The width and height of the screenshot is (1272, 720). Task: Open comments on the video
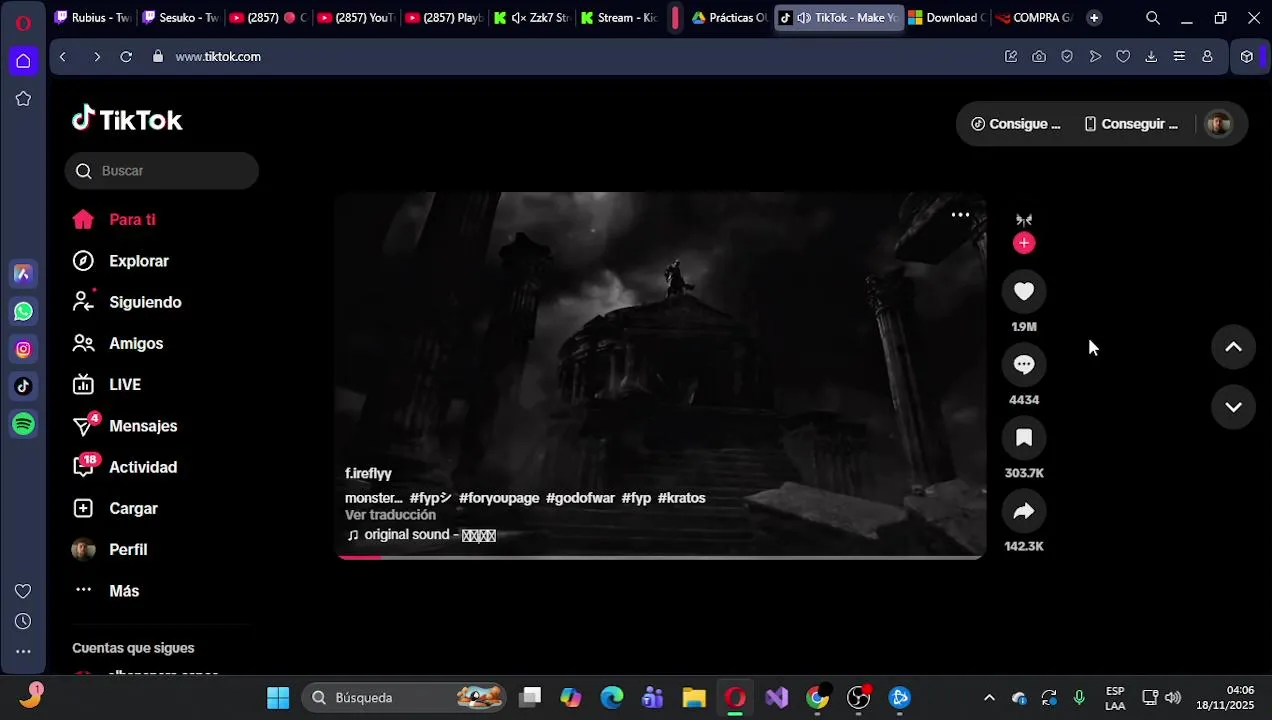point(1023,365)
